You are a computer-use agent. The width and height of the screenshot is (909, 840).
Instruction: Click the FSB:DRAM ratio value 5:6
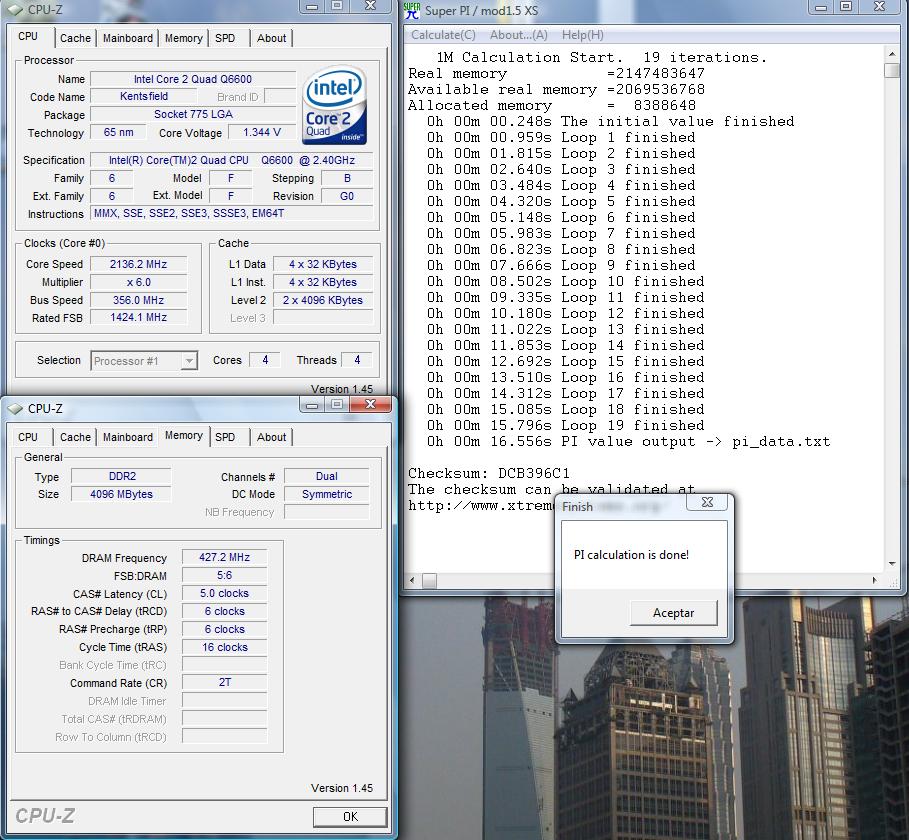click(x=224, y=575)
